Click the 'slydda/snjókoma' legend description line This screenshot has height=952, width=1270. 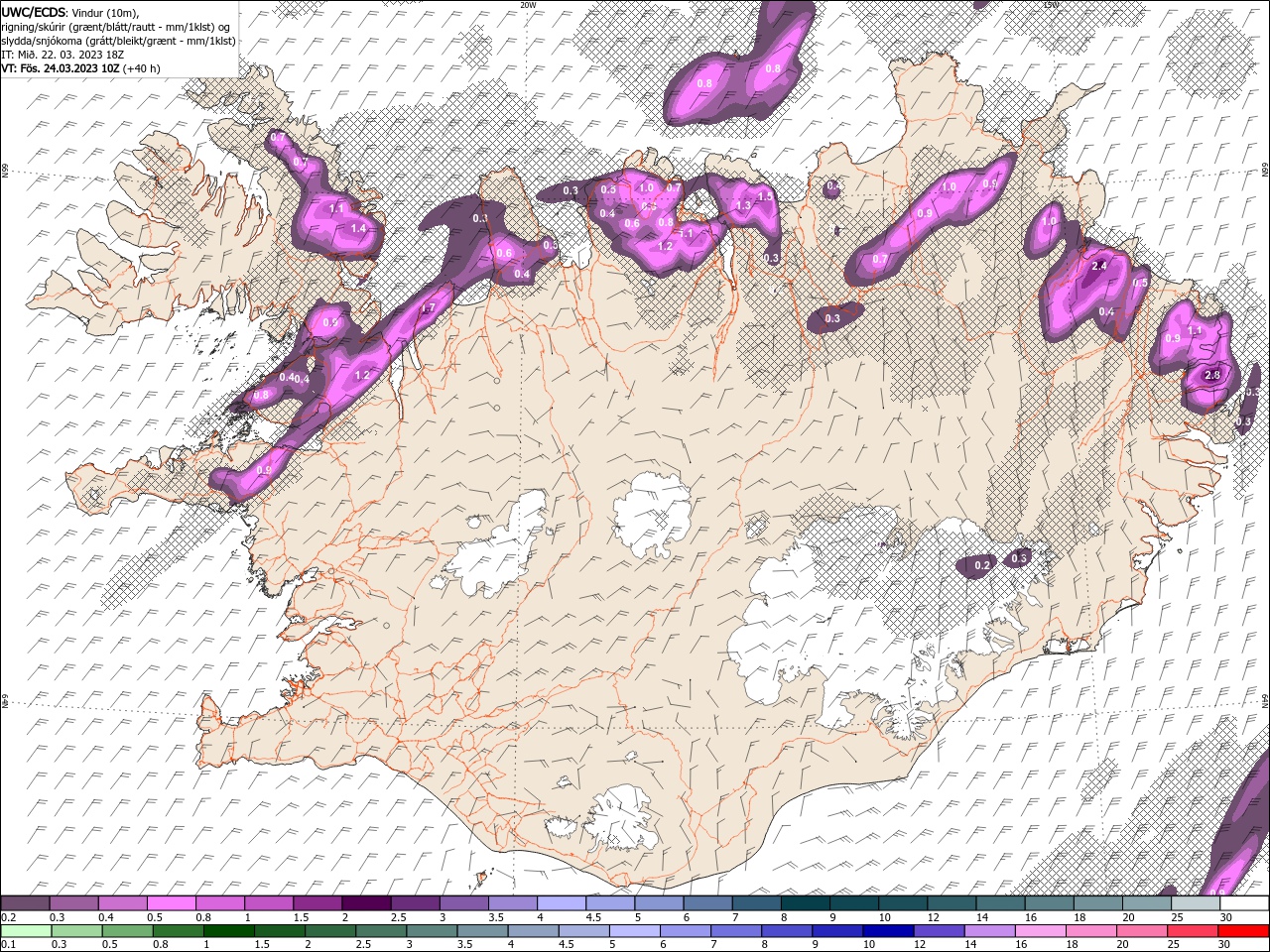coord(118,41)
